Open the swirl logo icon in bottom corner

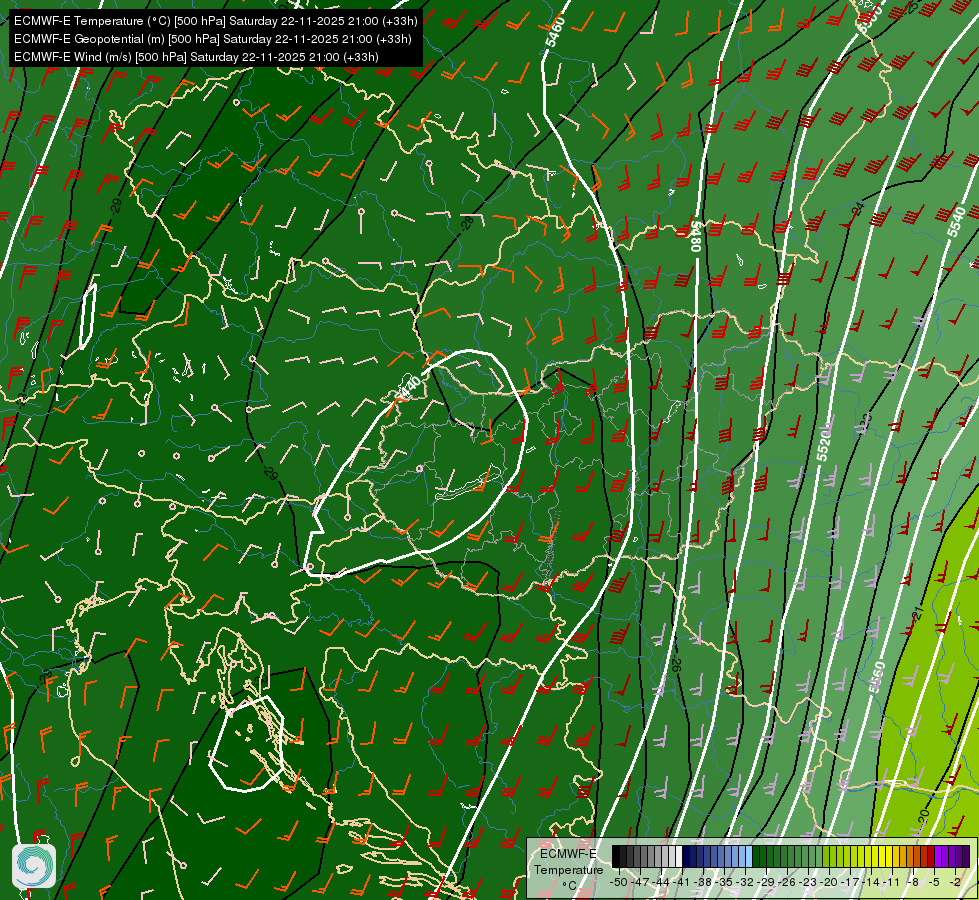(34, 866)
